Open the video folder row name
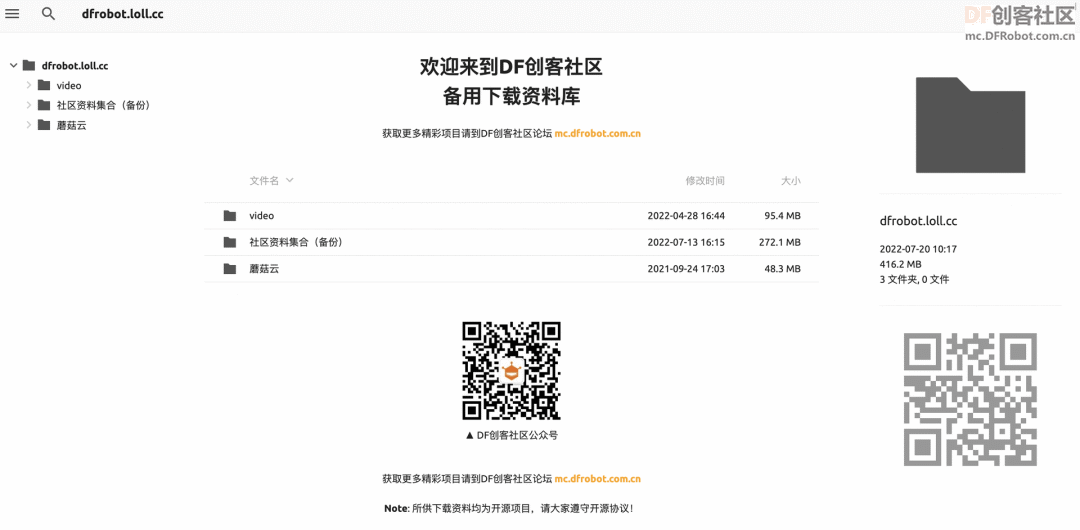1080x530 pixels. pos(262,216)
